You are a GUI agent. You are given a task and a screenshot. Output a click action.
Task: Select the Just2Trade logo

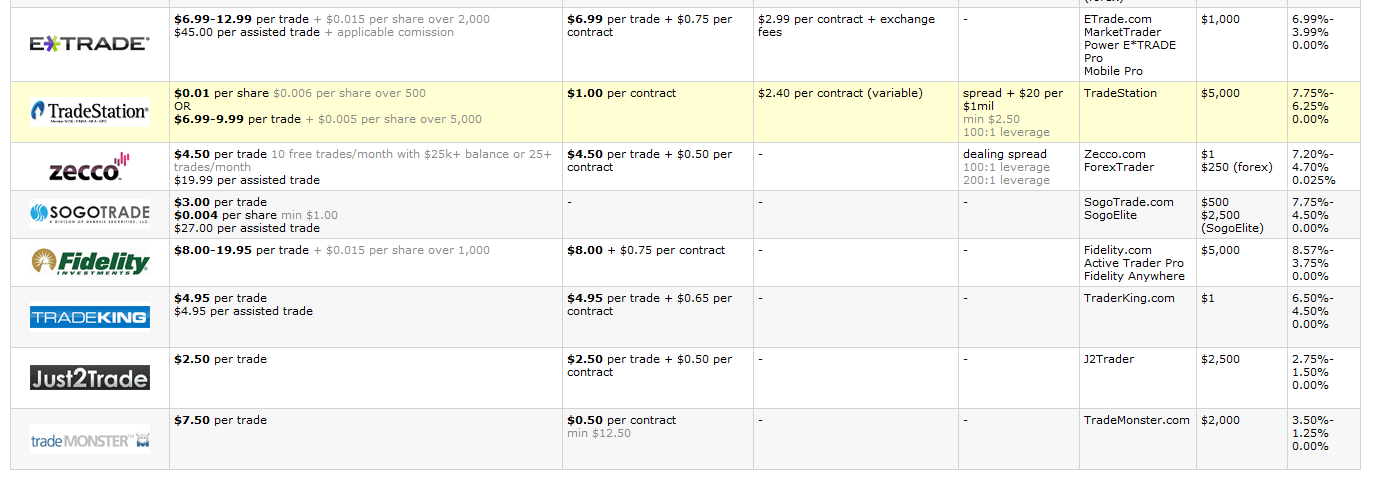click(89, 378)
